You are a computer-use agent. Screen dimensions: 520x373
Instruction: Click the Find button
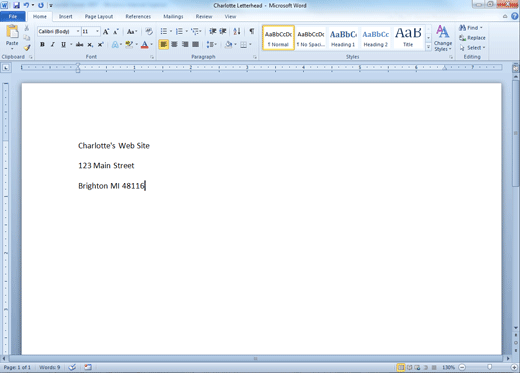470,28
